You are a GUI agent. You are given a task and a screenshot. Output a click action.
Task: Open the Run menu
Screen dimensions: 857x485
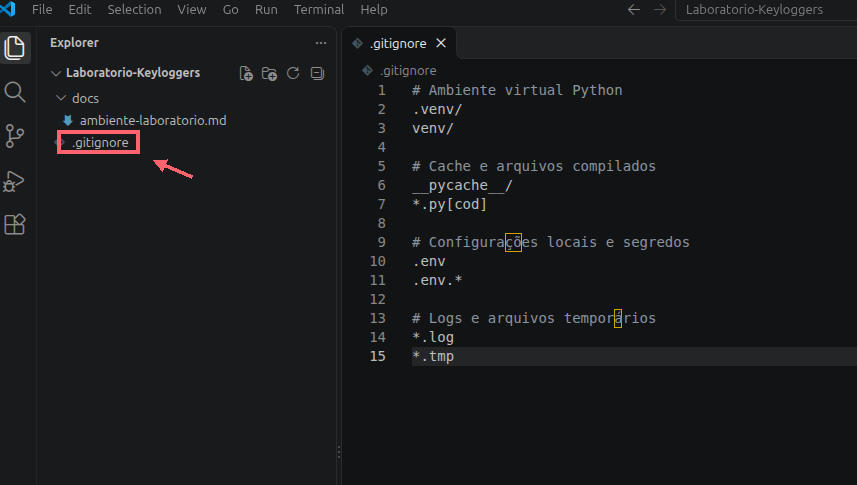[x=266, y=9]
